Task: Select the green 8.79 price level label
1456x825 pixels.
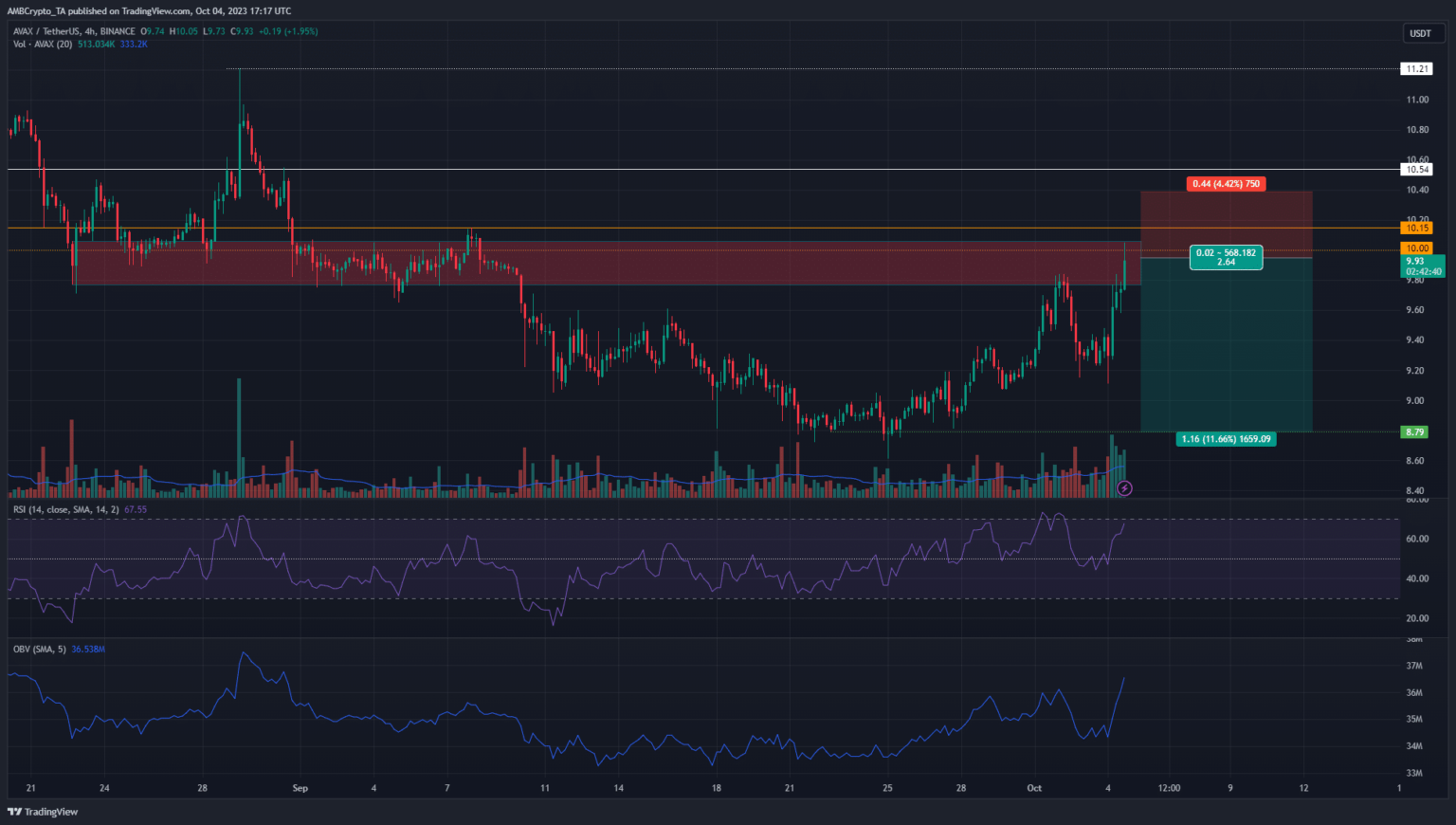Action: click(x=1414, y=432)
